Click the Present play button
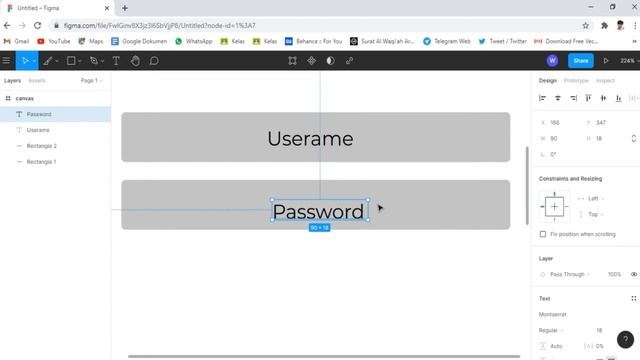This screenshot has height=360, width=640. click(x=606, y=61)
